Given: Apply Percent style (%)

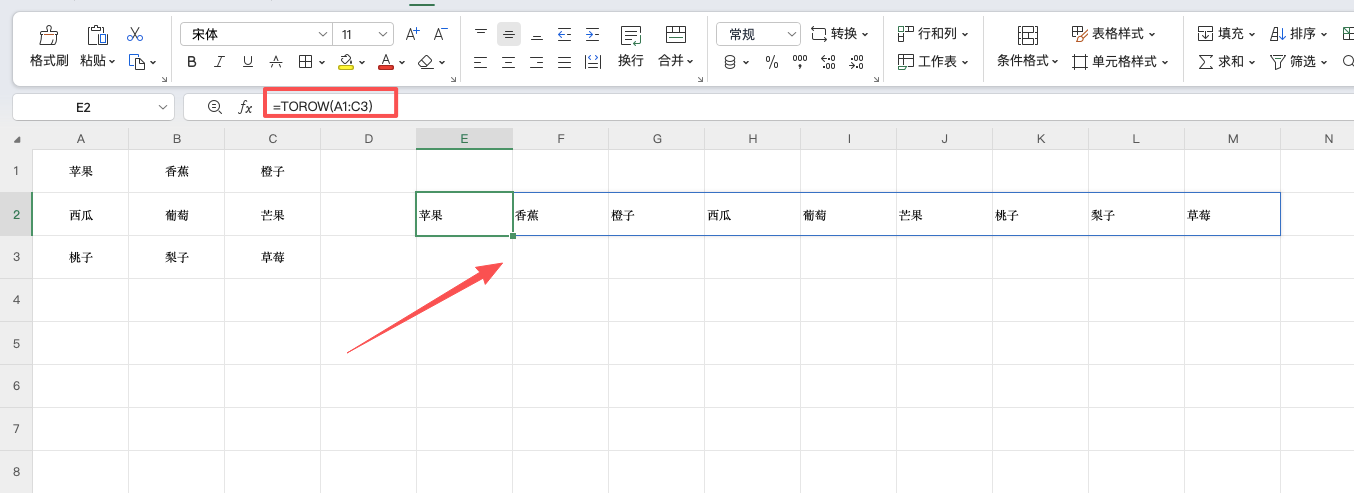Looking at the screenshot, I should 772,62.
